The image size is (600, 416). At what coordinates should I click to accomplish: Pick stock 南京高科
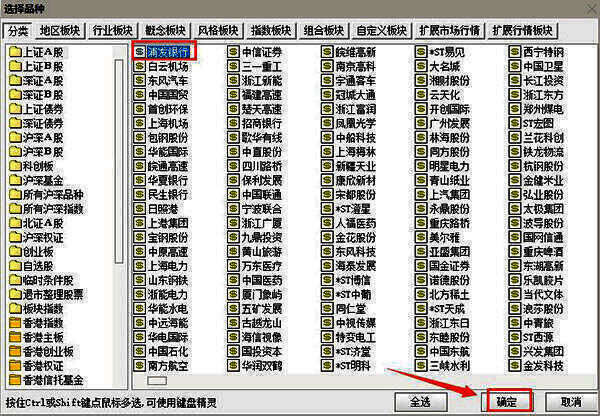point(356,66)
